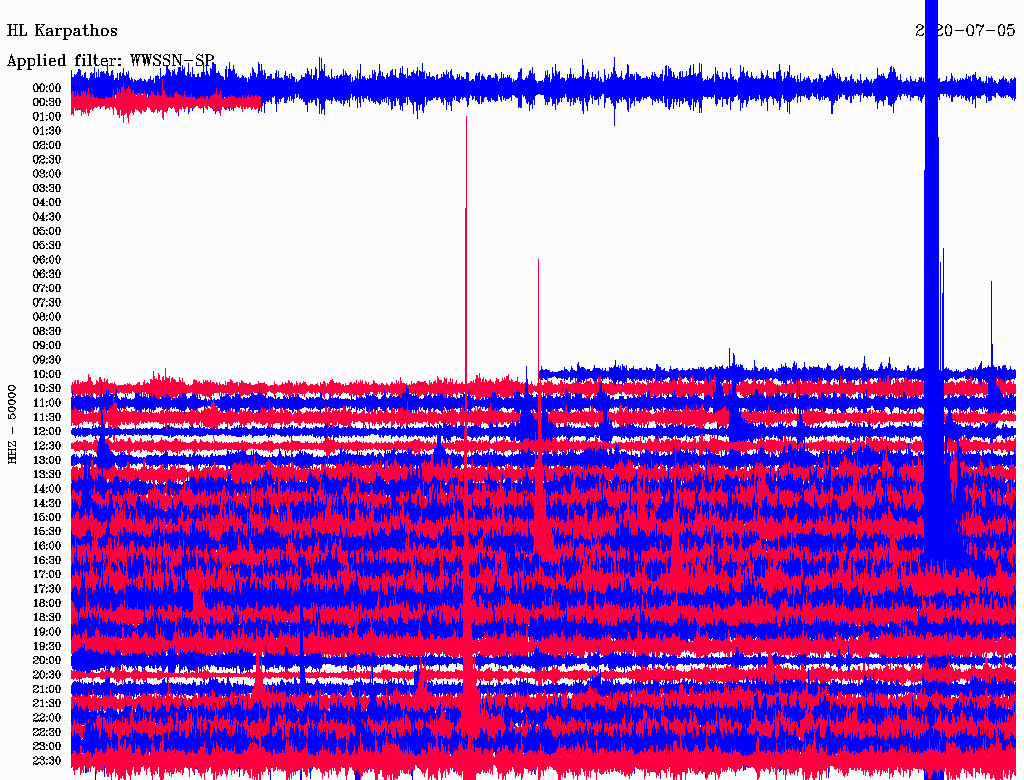Click the '18:00' time label
1024x780 pixels.
[x=47, y=603]
